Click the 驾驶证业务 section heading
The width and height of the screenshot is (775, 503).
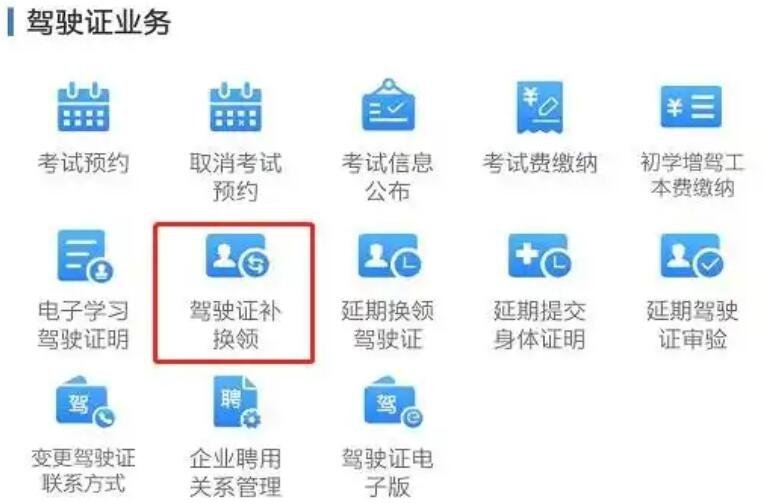point(98,23)
